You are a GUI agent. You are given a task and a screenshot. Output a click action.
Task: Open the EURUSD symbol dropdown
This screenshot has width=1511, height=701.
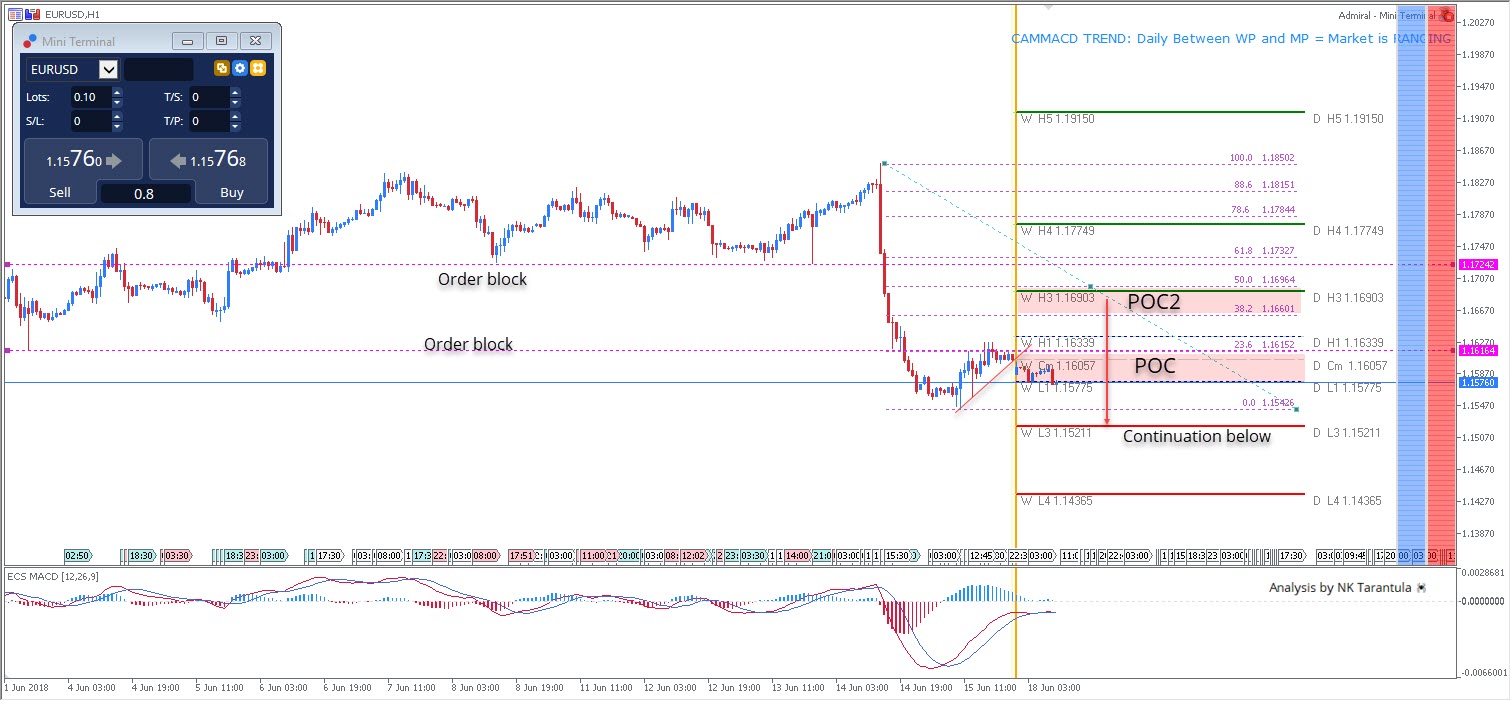tap(108, 69)
